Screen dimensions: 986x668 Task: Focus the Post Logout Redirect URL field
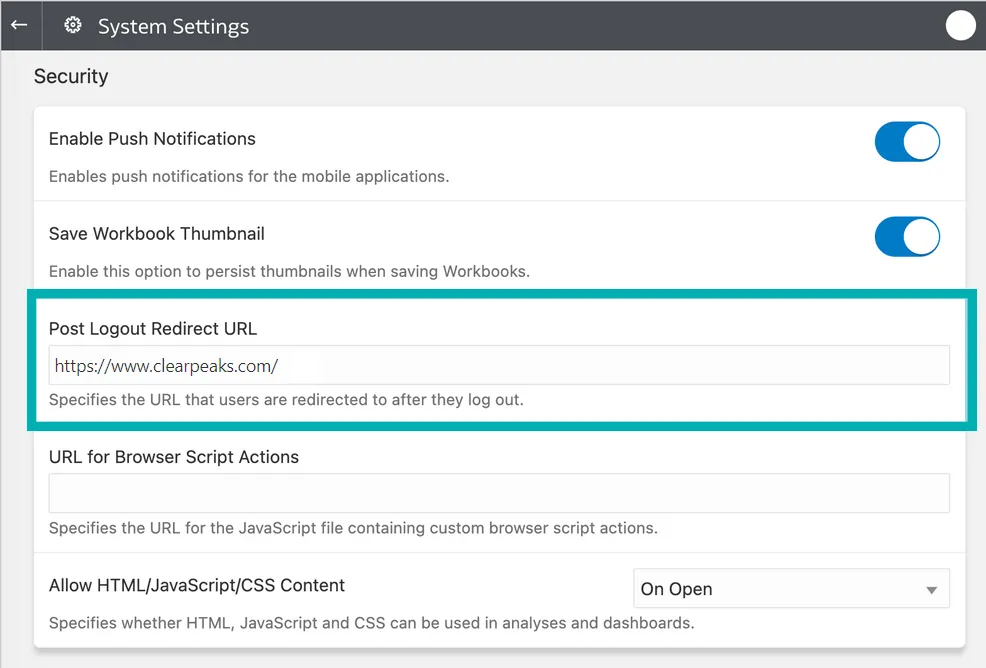(x=498, y=366)
